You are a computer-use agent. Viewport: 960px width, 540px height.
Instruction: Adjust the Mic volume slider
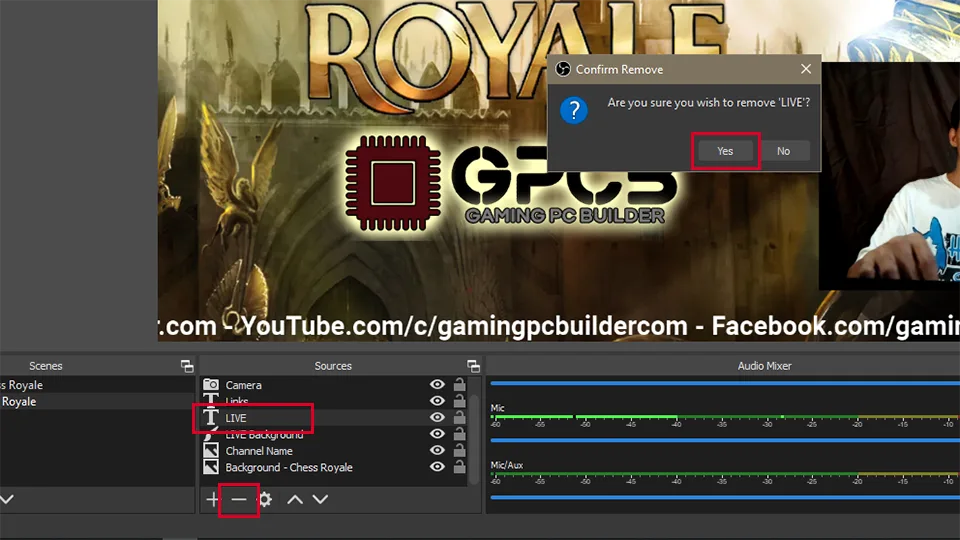(x=725, y=440)
